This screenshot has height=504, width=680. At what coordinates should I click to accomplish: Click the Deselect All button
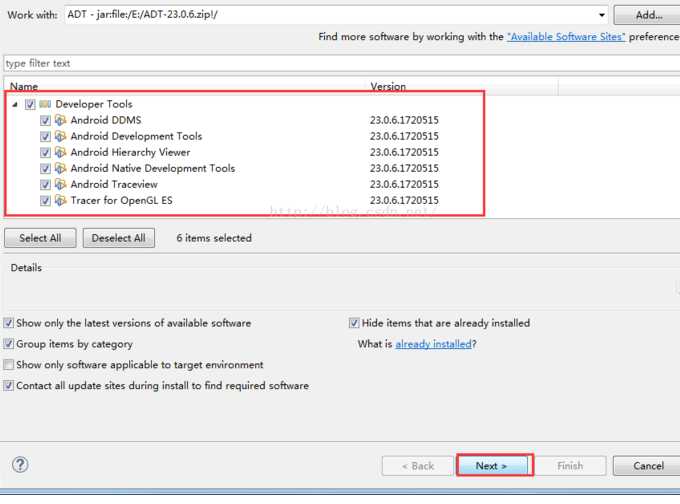coord(118,238)
